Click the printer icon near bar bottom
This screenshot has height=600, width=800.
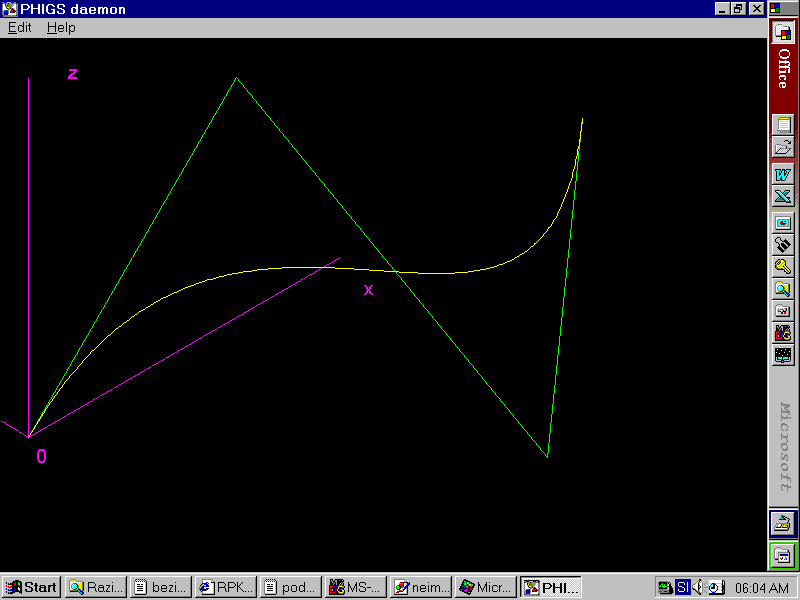(783, 524)
